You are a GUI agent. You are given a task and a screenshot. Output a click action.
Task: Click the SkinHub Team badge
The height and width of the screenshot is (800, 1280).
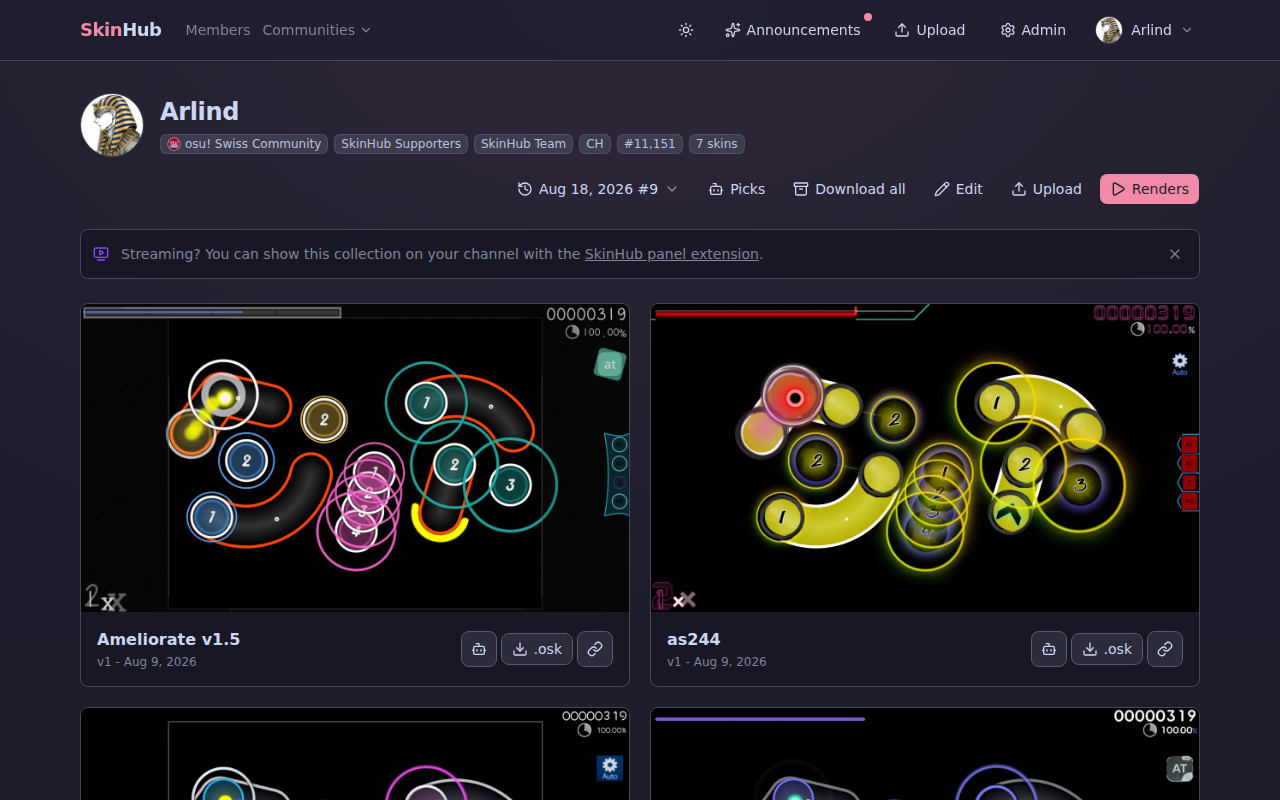click(x=523, y=144)
